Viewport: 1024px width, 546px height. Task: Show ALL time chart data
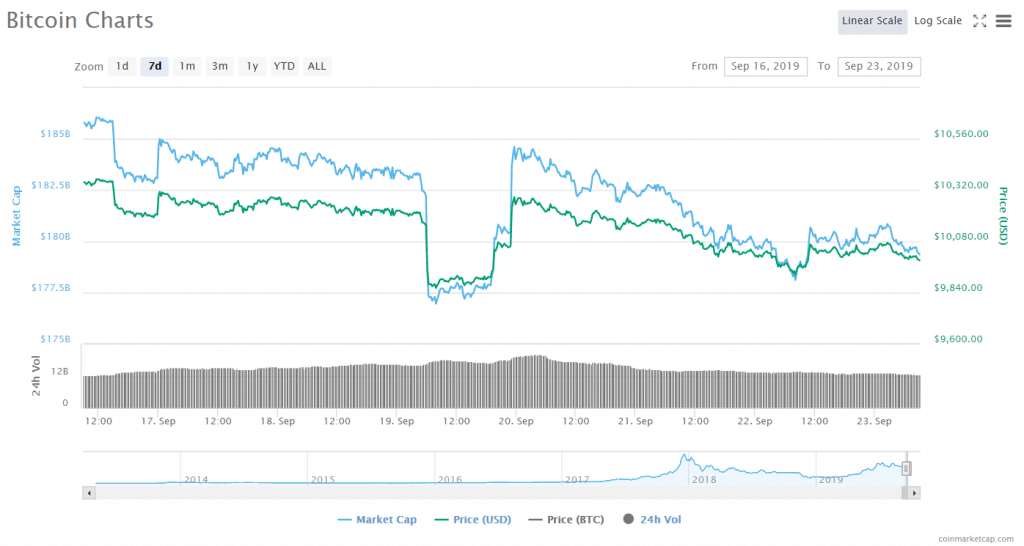coord(316,67)
